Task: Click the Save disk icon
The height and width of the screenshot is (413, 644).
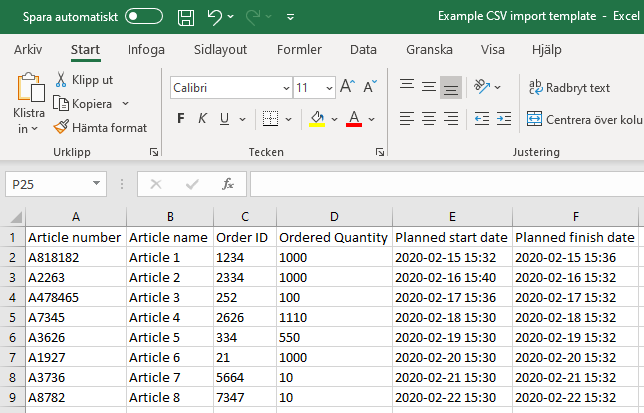Action: (x=186, y=17)
